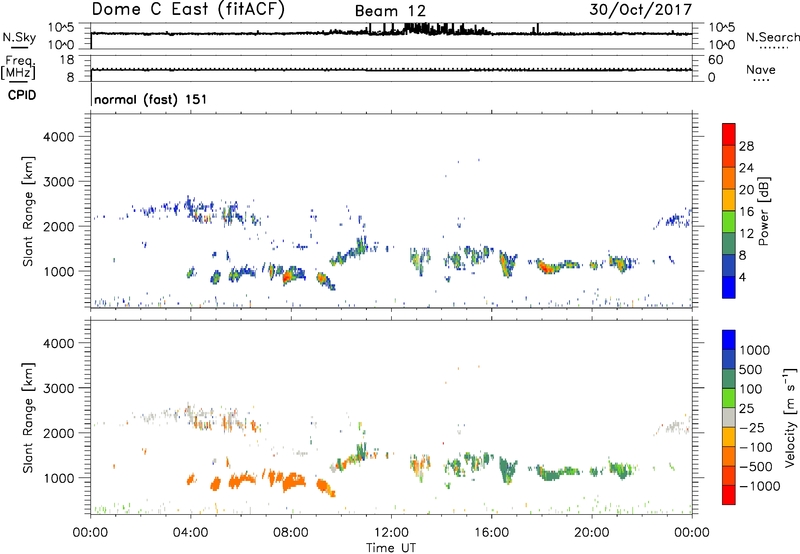The height and width of the screenshot is (554, 800).
Task: Click the "16" tick on Power color bar
Action: click(x=746, y=212)
